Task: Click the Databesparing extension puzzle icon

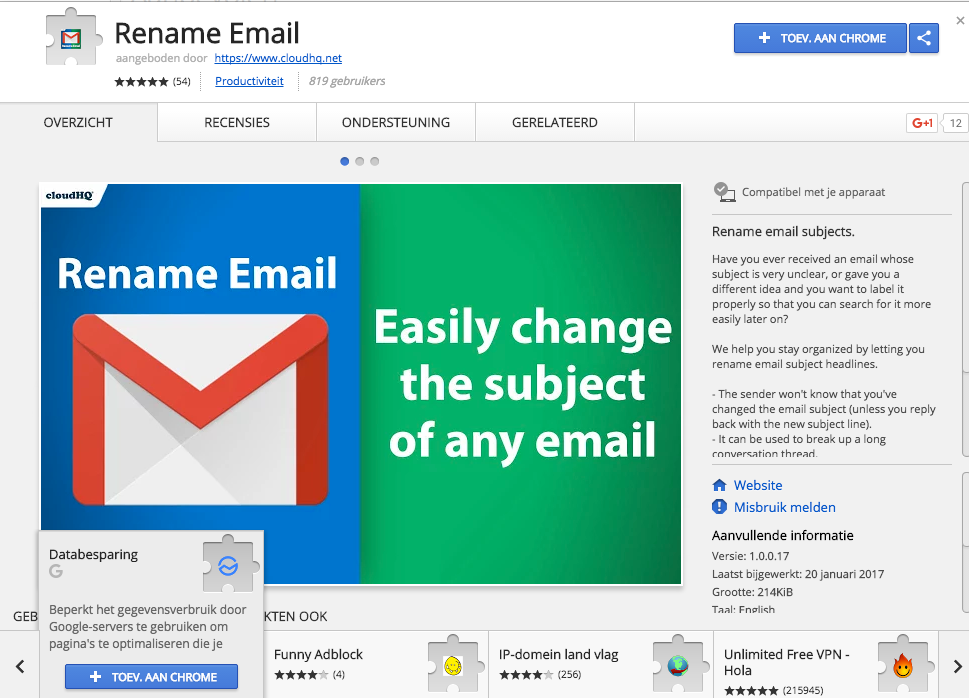Action: [x=229, y=564]
